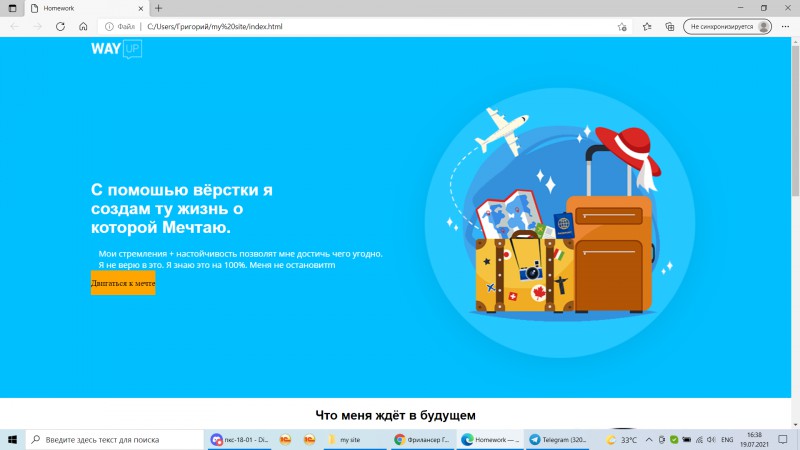800x450 pixels.
Task: Click the profile sync status button
Action: 728,27
